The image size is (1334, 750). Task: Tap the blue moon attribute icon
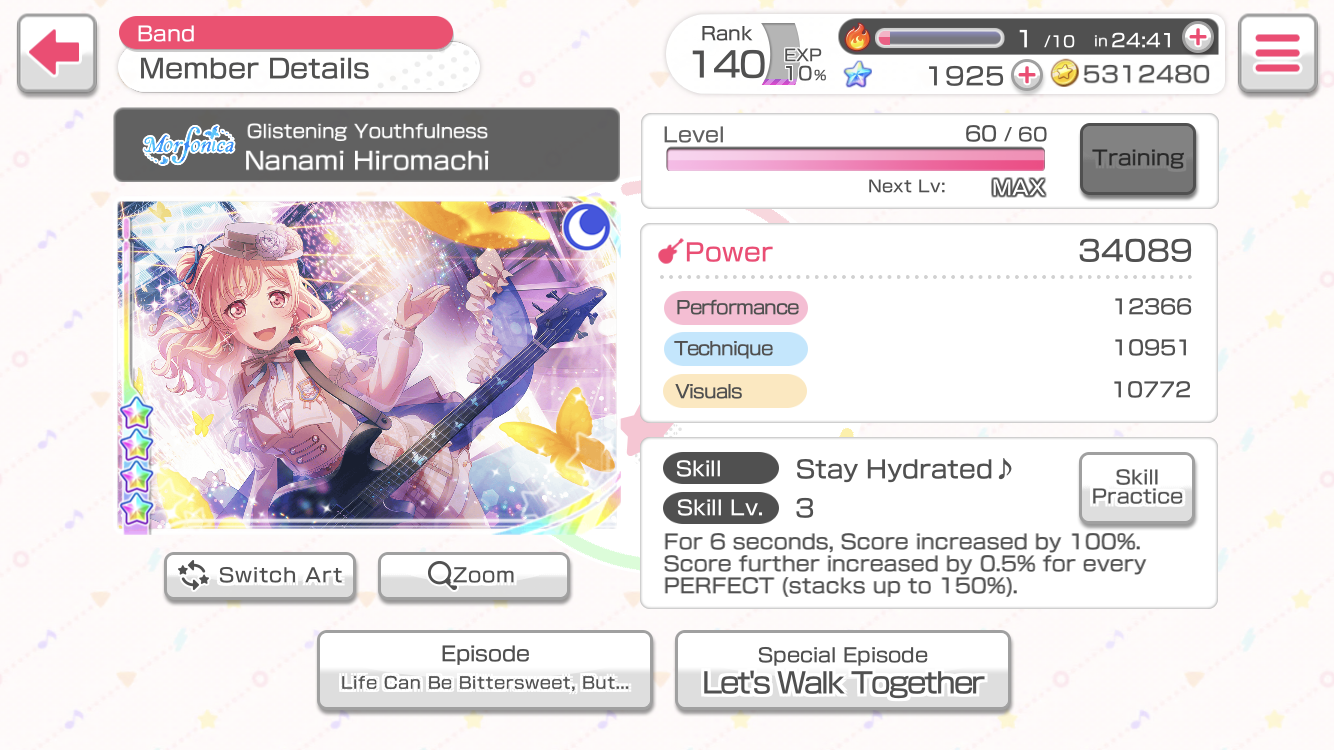tap(587, 227)
